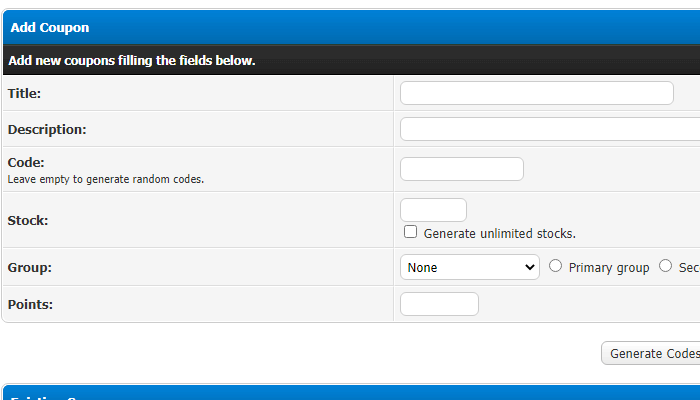The width and height of the screenshot is (700, 400).
Task: Click the 'Primary group' label text
Action: 609,268
